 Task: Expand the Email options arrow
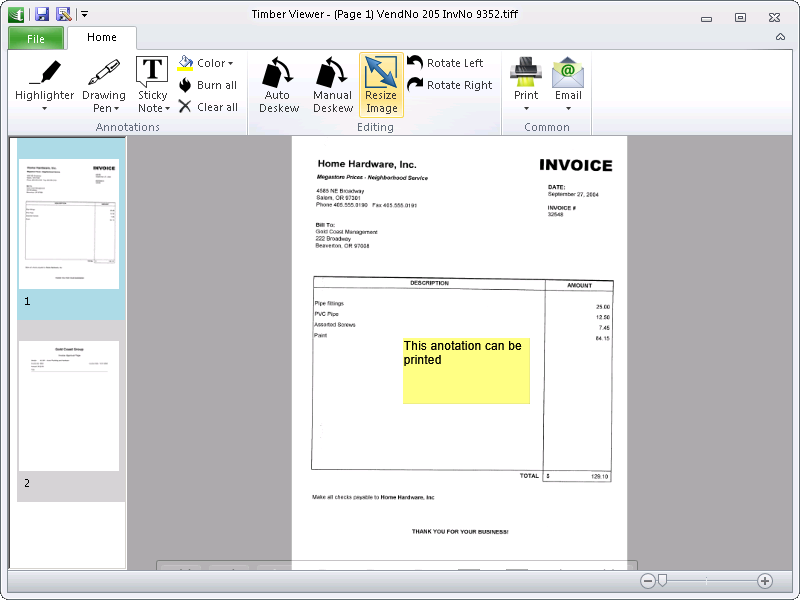click(568, 108)
